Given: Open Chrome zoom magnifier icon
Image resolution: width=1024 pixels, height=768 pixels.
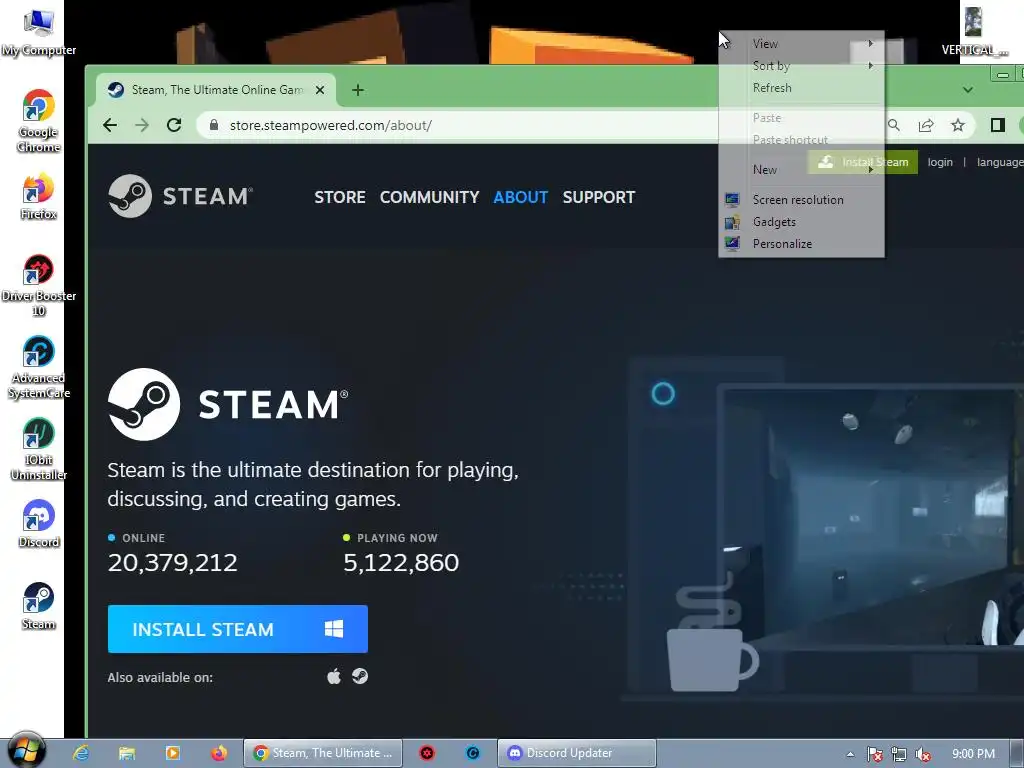Looking at the screenshot, I should tap(893, 125).
